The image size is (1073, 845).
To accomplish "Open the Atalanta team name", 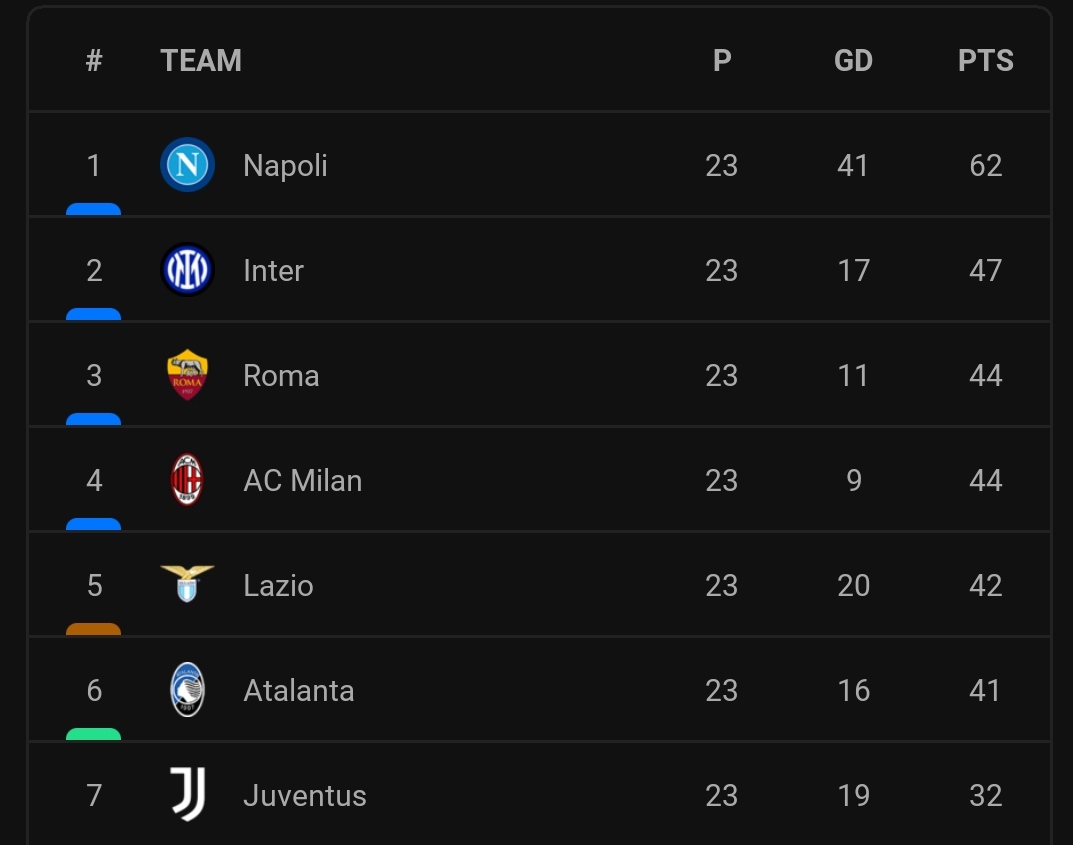I will [299, 690].
